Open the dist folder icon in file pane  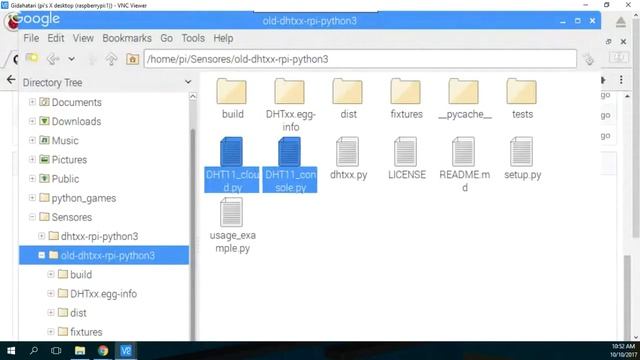[348, 91]
